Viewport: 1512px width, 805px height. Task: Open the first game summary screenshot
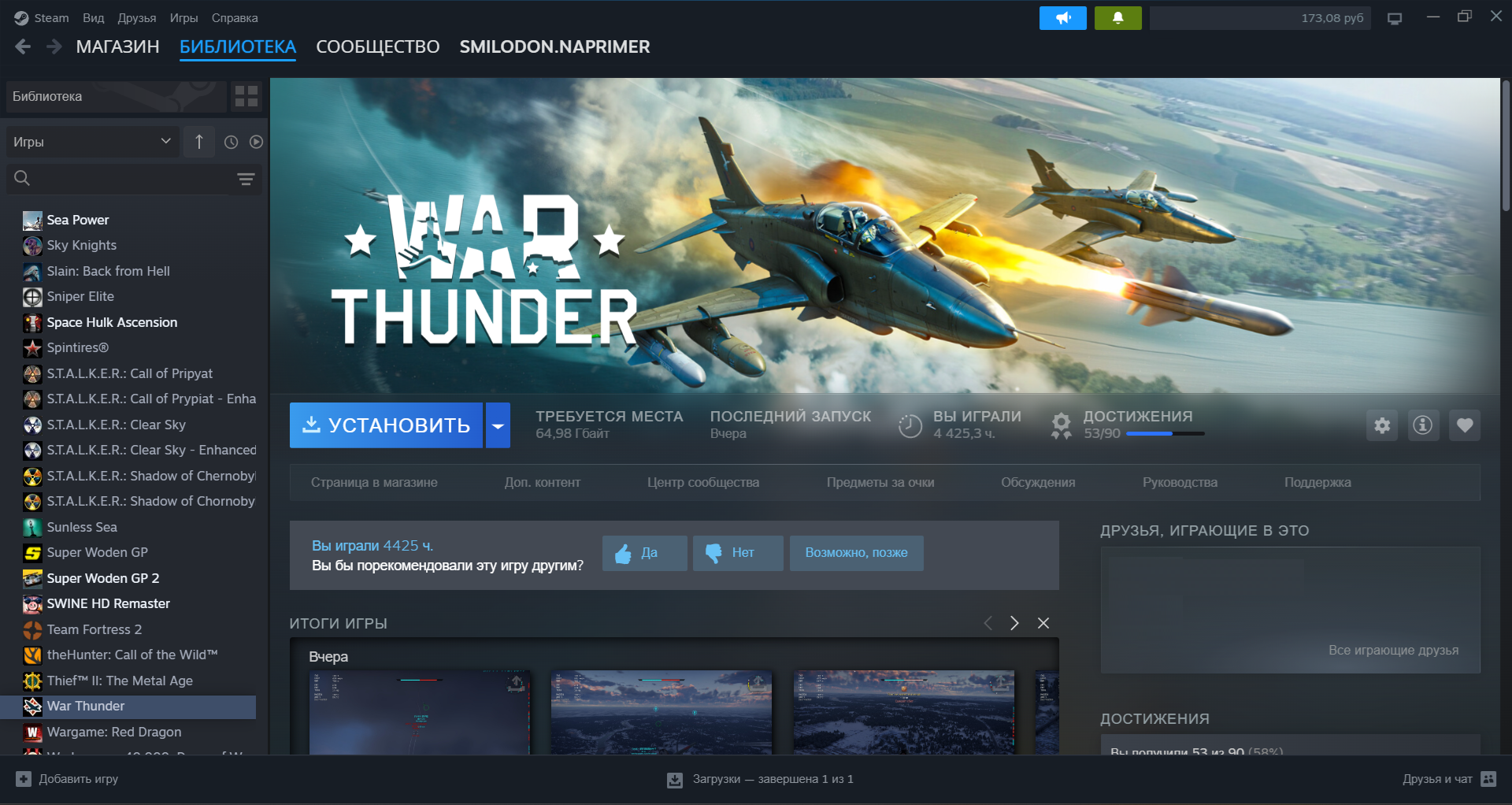click(420, 713)
